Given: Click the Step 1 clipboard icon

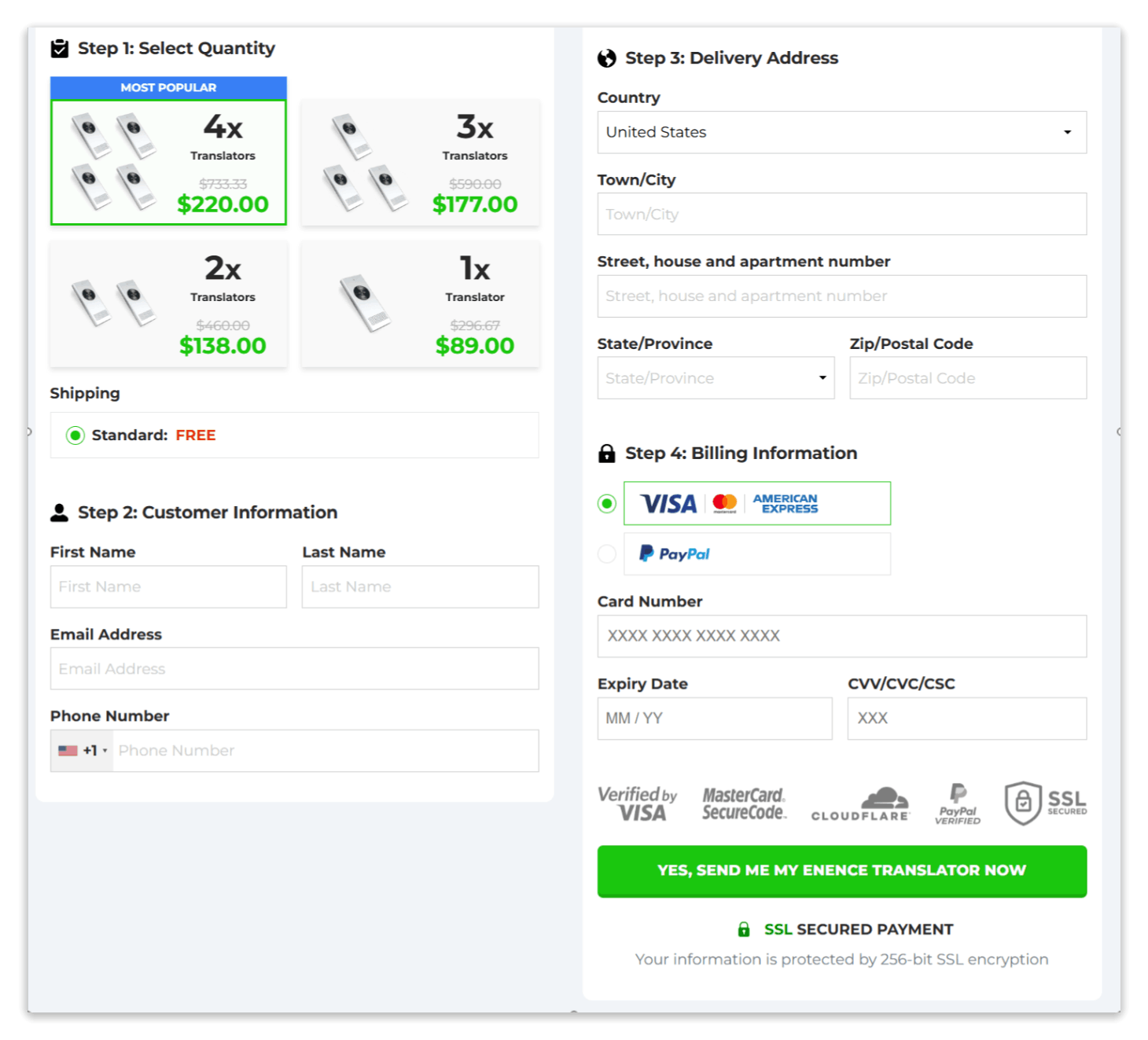Looking at the screenshot, I should pyautogui.click(x=58, y=48).
